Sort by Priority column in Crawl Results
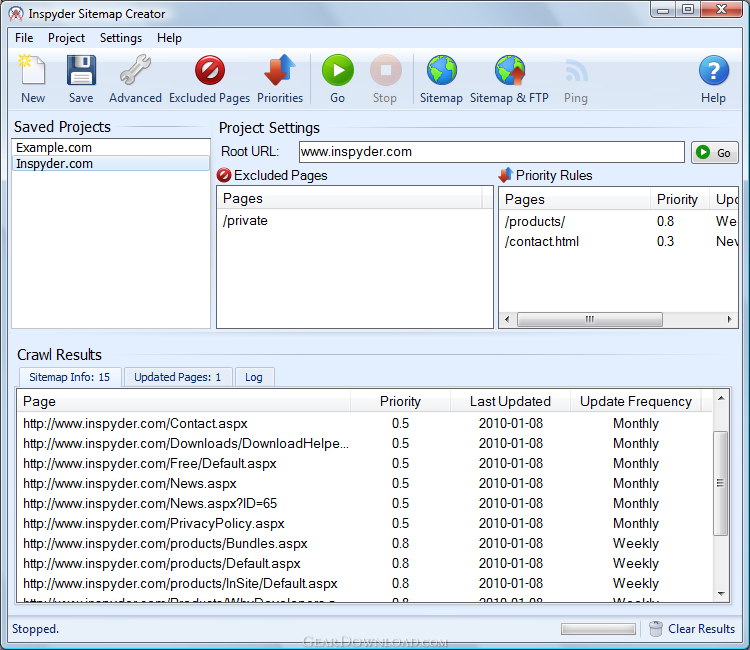Image resolution: width=750 pixels, height=650 pixels. pyautogui.click(x=400, y=401)
